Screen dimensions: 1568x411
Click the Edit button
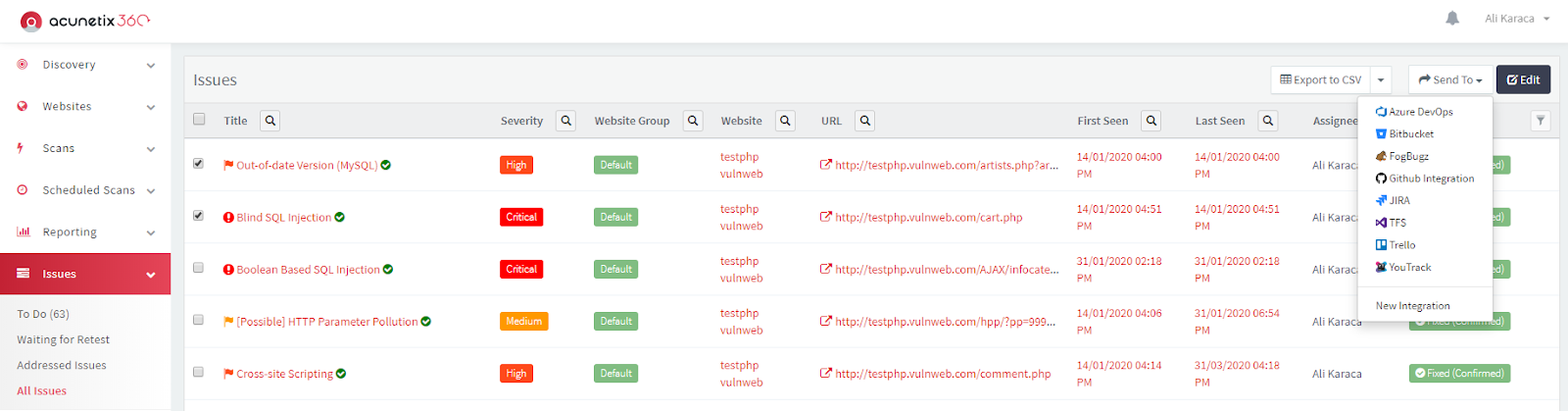point(1523,80)
